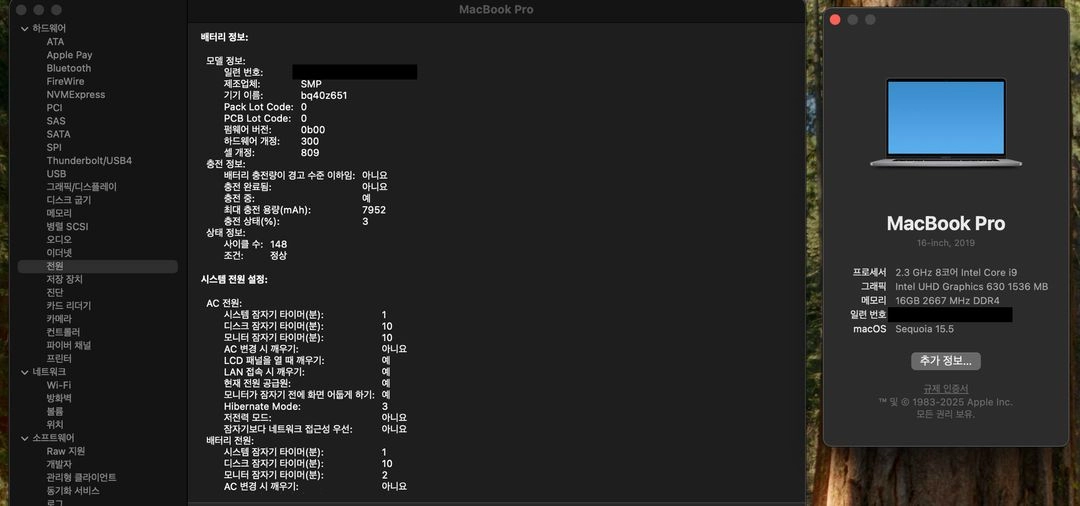This screenshot has height=506, width=1080.
Task: Select FireWire in the sidebar
Action: [x=65, y=81]
